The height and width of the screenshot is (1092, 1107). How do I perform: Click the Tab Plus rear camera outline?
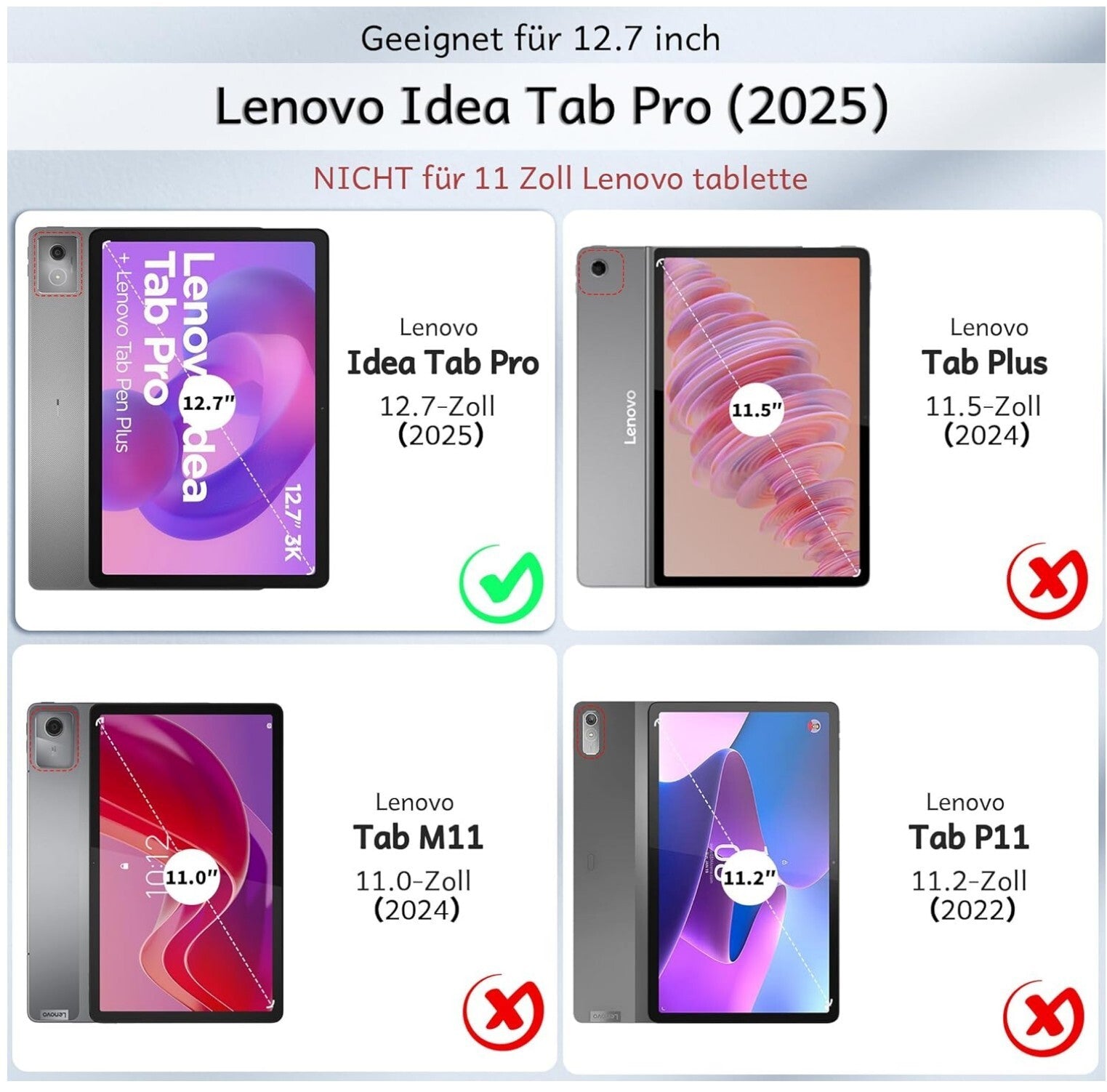point(600,271)
